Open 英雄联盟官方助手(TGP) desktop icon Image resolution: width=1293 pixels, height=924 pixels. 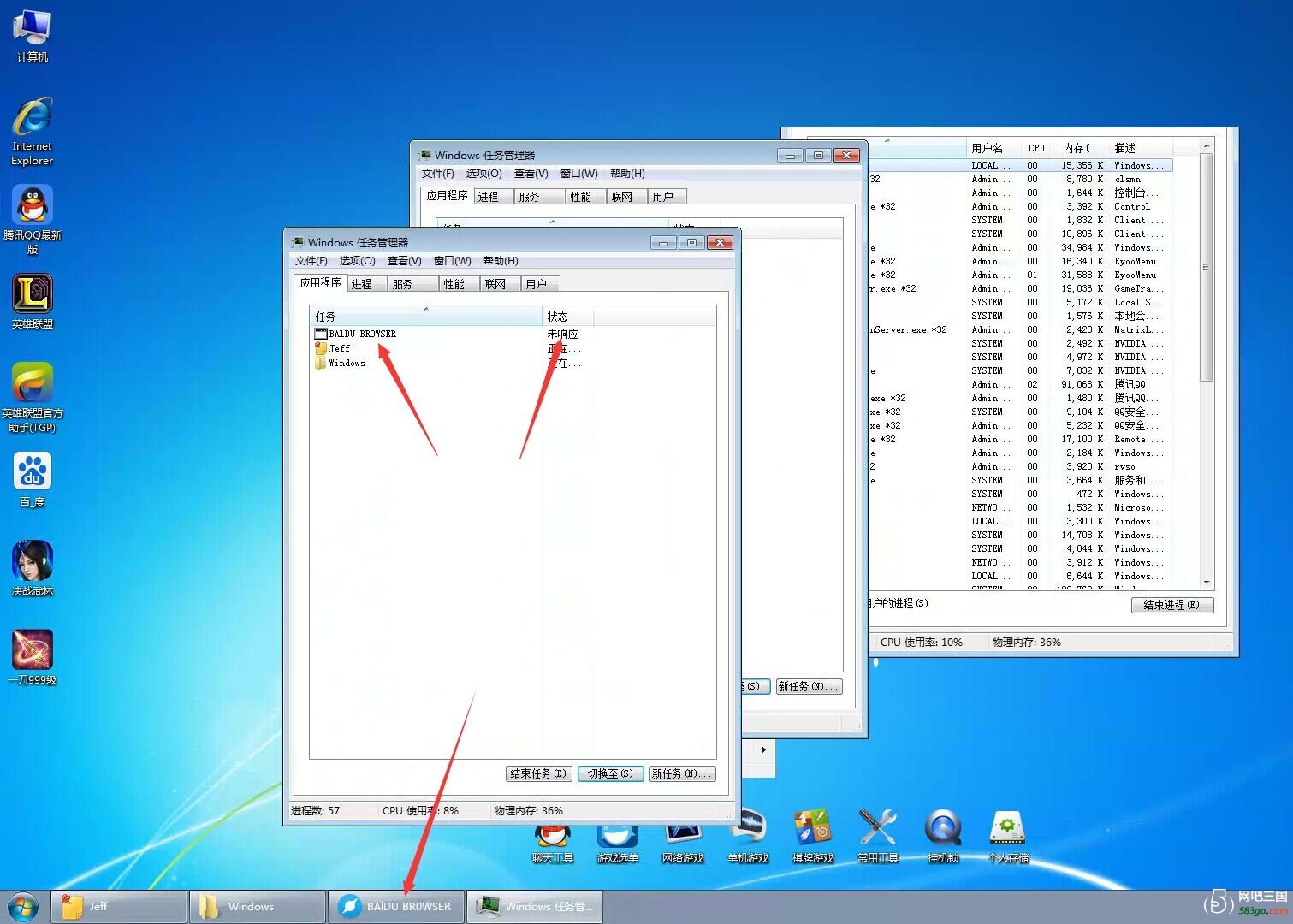(x=32, y=397)
